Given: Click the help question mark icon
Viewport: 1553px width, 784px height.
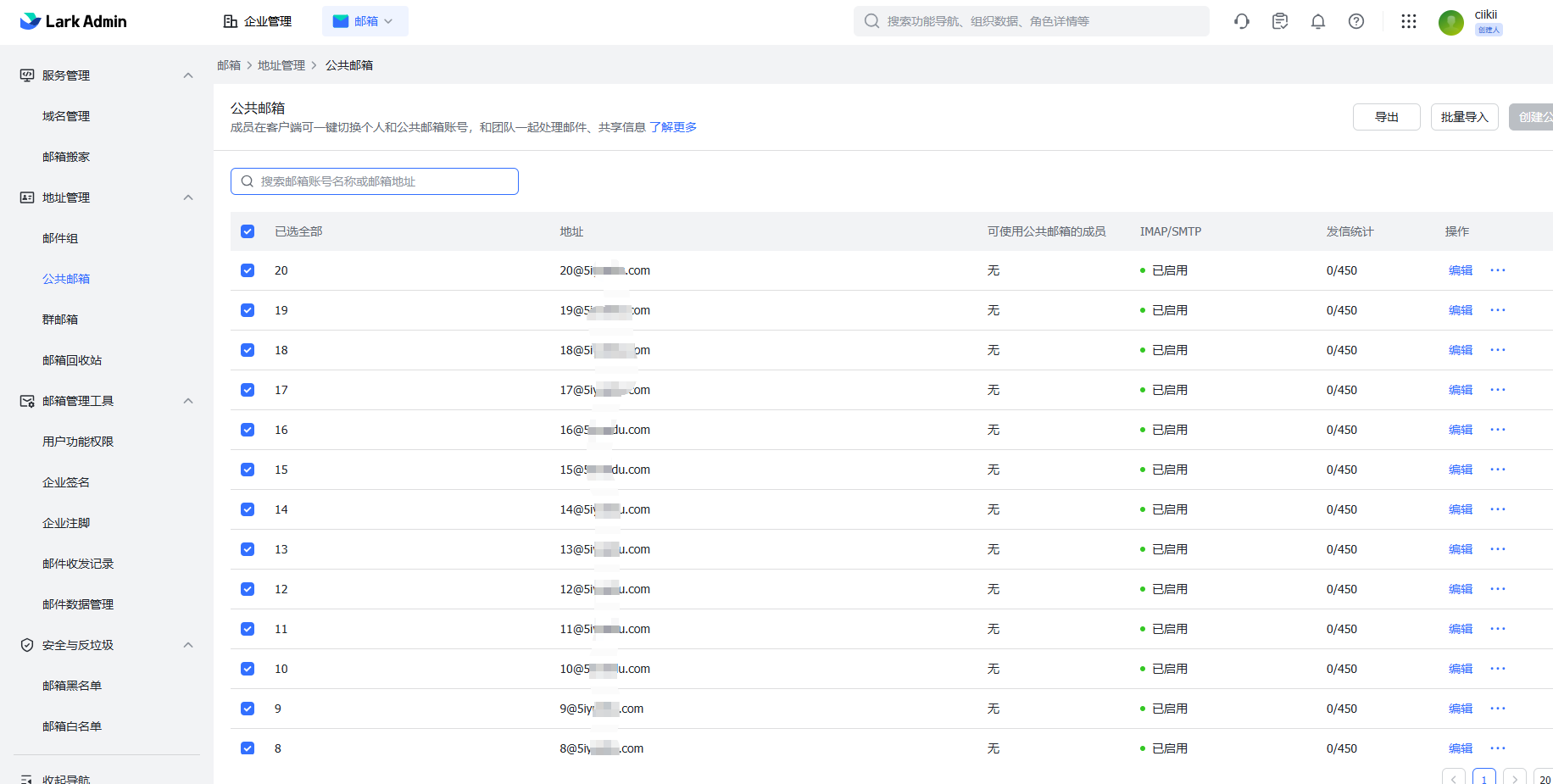Looking at the screenshot, I should point(1356,21).
